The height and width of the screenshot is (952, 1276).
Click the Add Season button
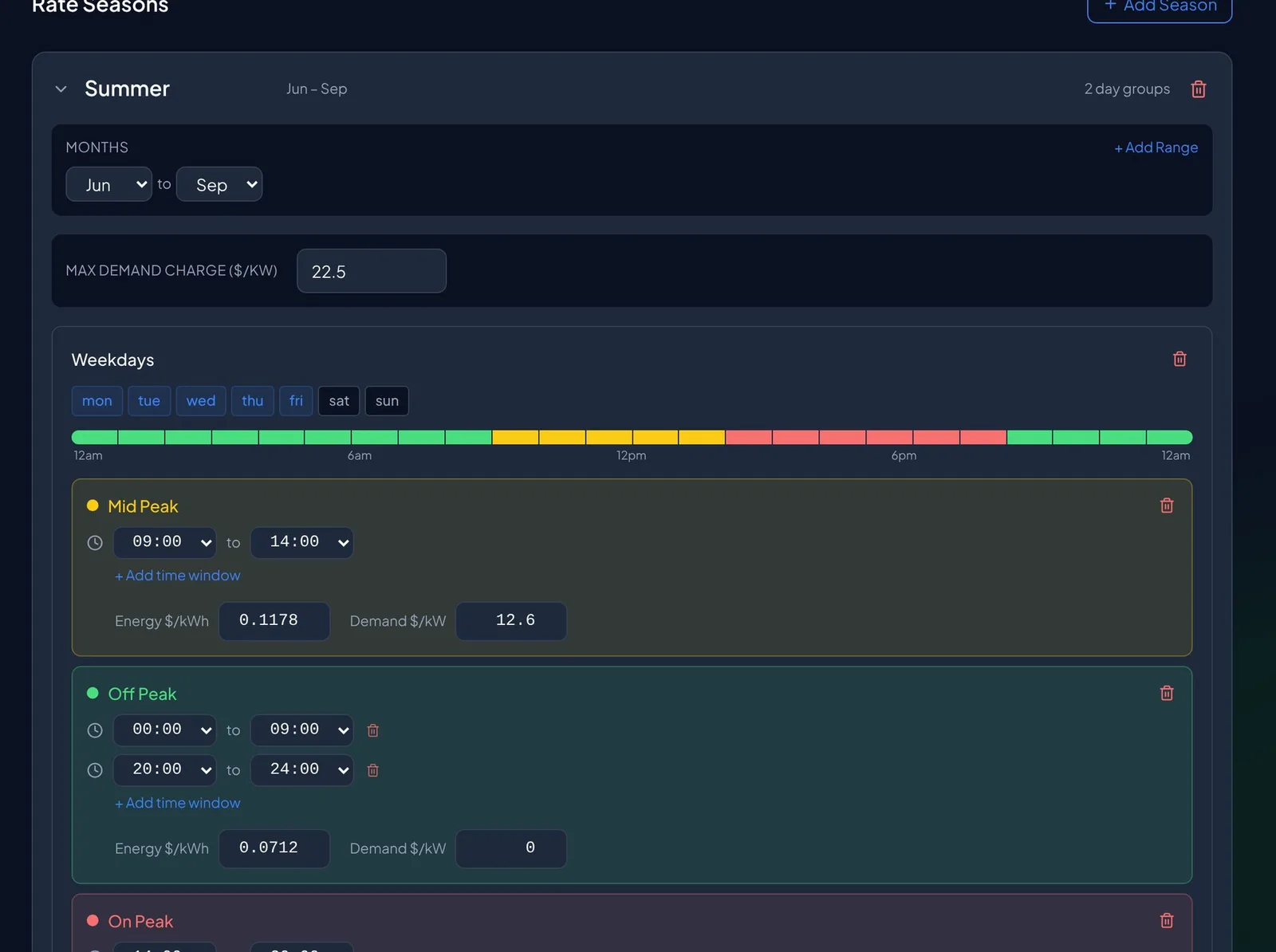pyautogui.click(x=1160, y=8)
